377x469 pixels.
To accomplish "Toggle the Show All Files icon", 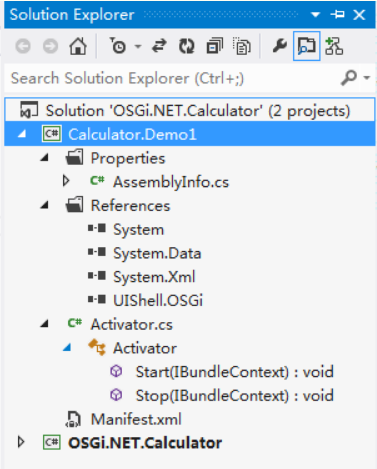I will click(242, 46).
